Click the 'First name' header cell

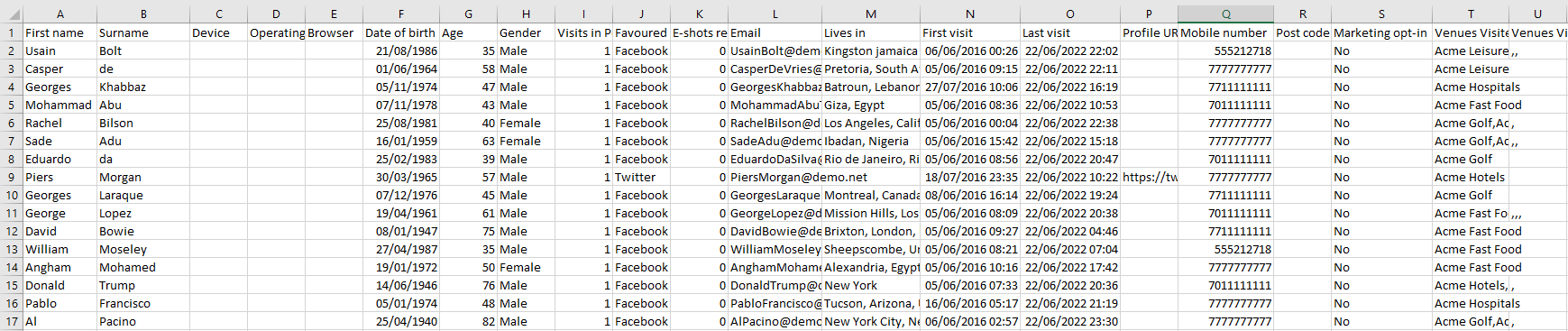pos(60,32)
